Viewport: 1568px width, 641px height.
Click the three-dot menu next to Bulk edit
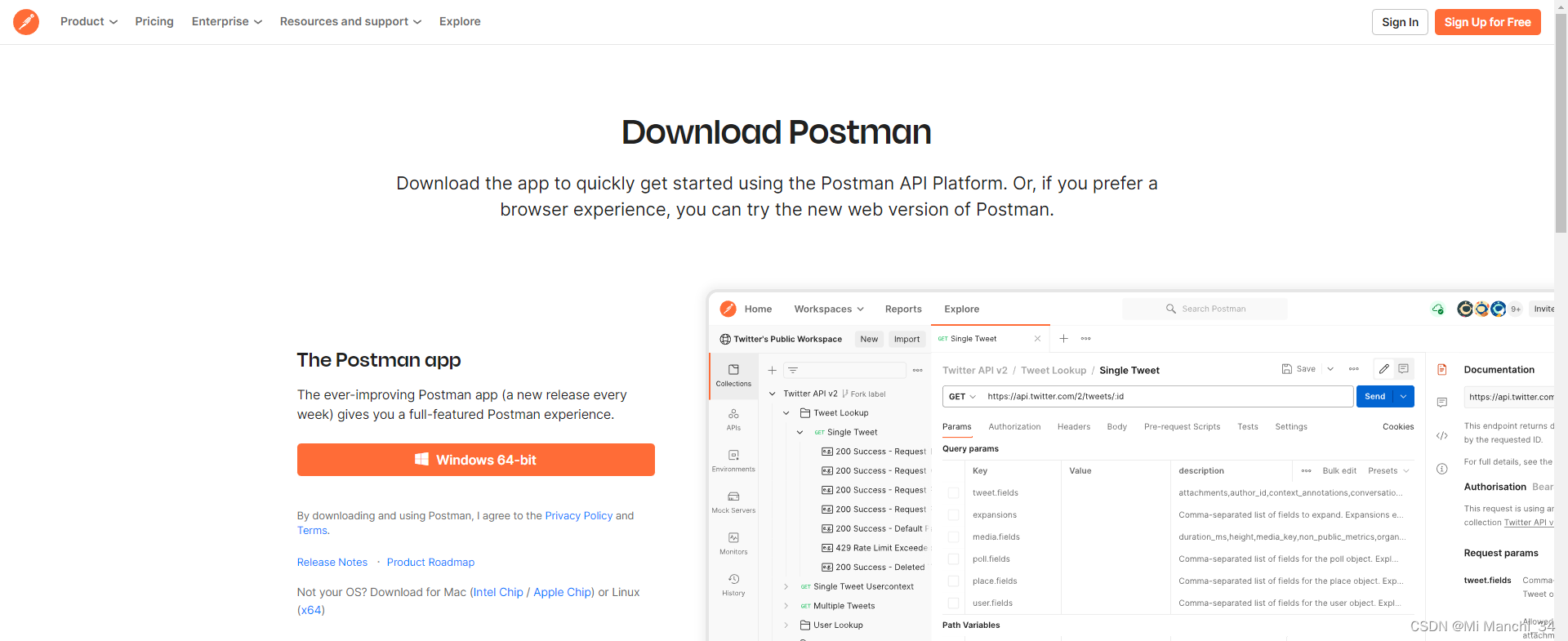coord(1306,470)
